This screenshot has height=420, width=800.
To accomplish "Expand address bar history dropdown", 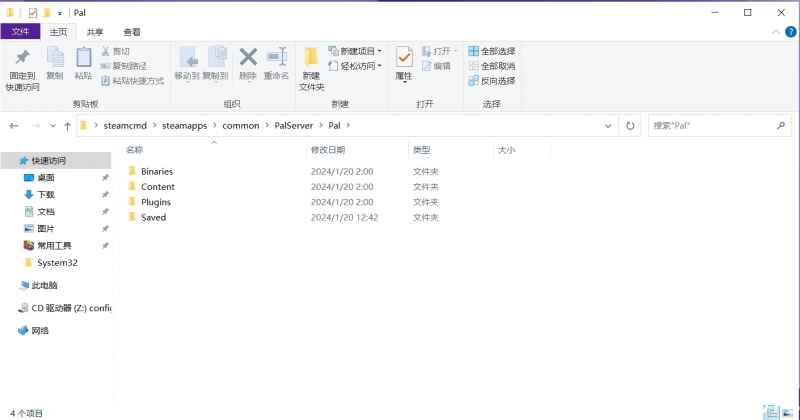I will tap(608, 126).
